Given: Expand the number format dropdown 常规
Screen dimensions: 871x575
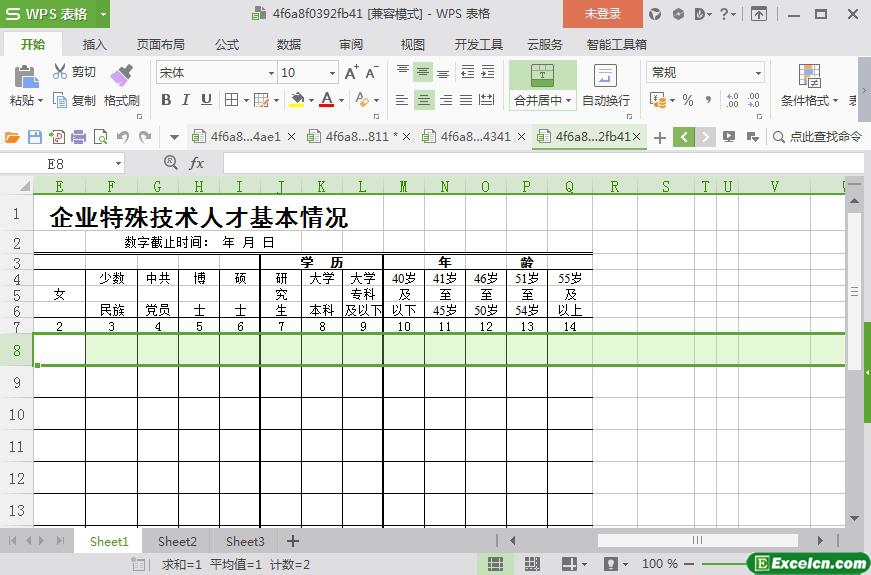Looking at the screenshot, I should [758, 73].
